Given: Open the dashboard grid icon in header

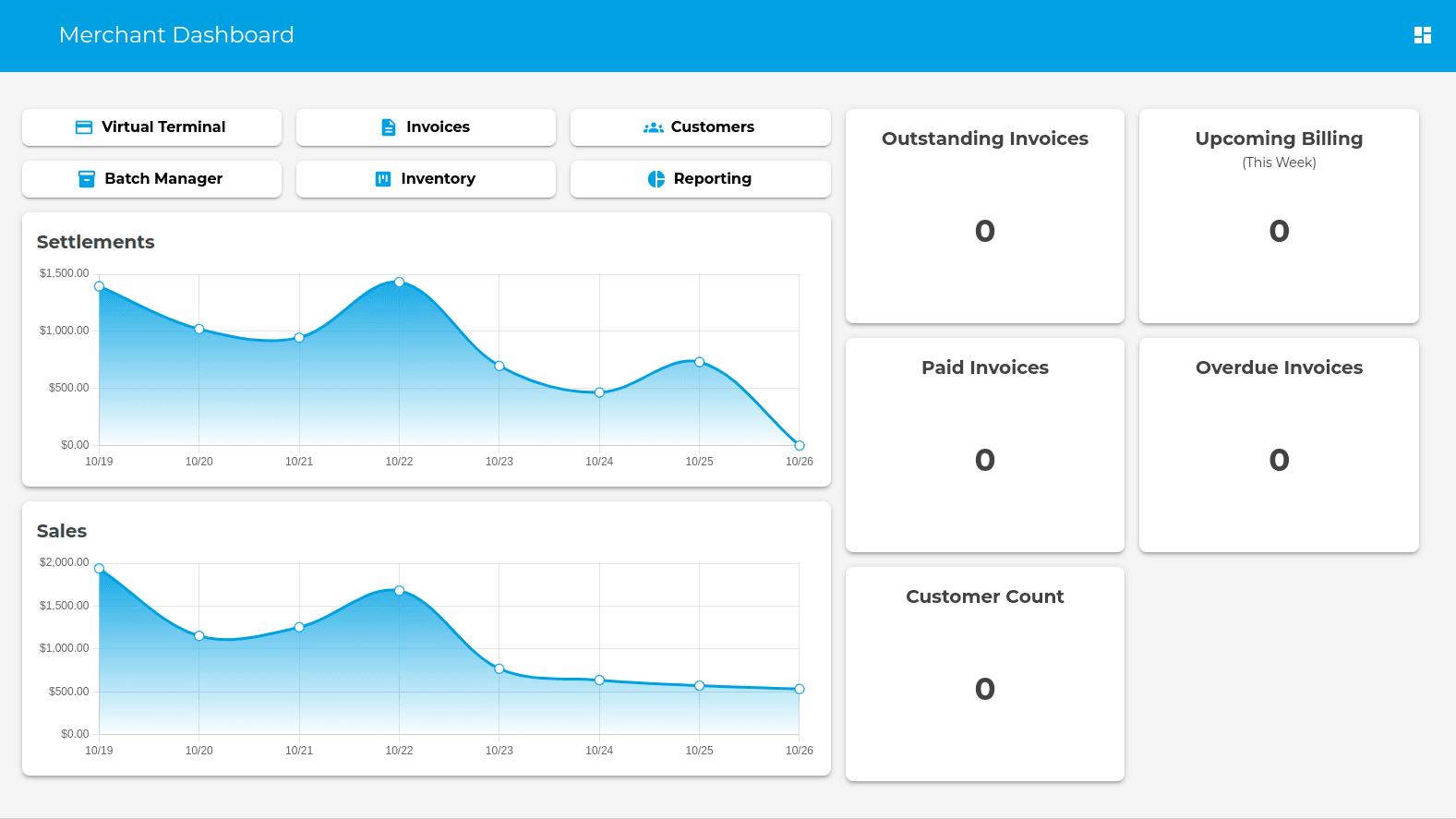Looking at the screenshot, I should 1422,35.
